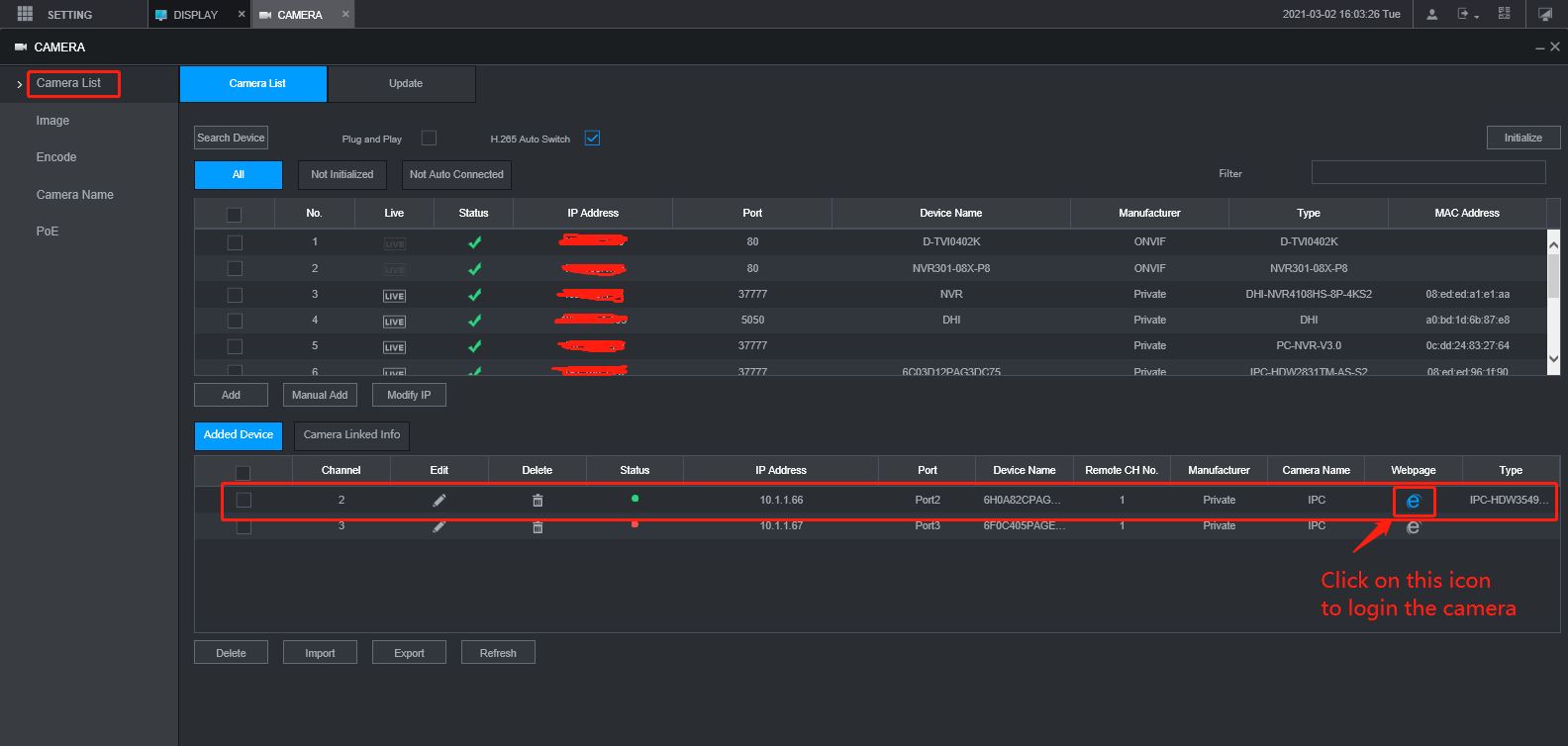This screenshot has height=746, width=1568.
Task: Click the QR code icon in top bar
Action: pos(1504,14)
